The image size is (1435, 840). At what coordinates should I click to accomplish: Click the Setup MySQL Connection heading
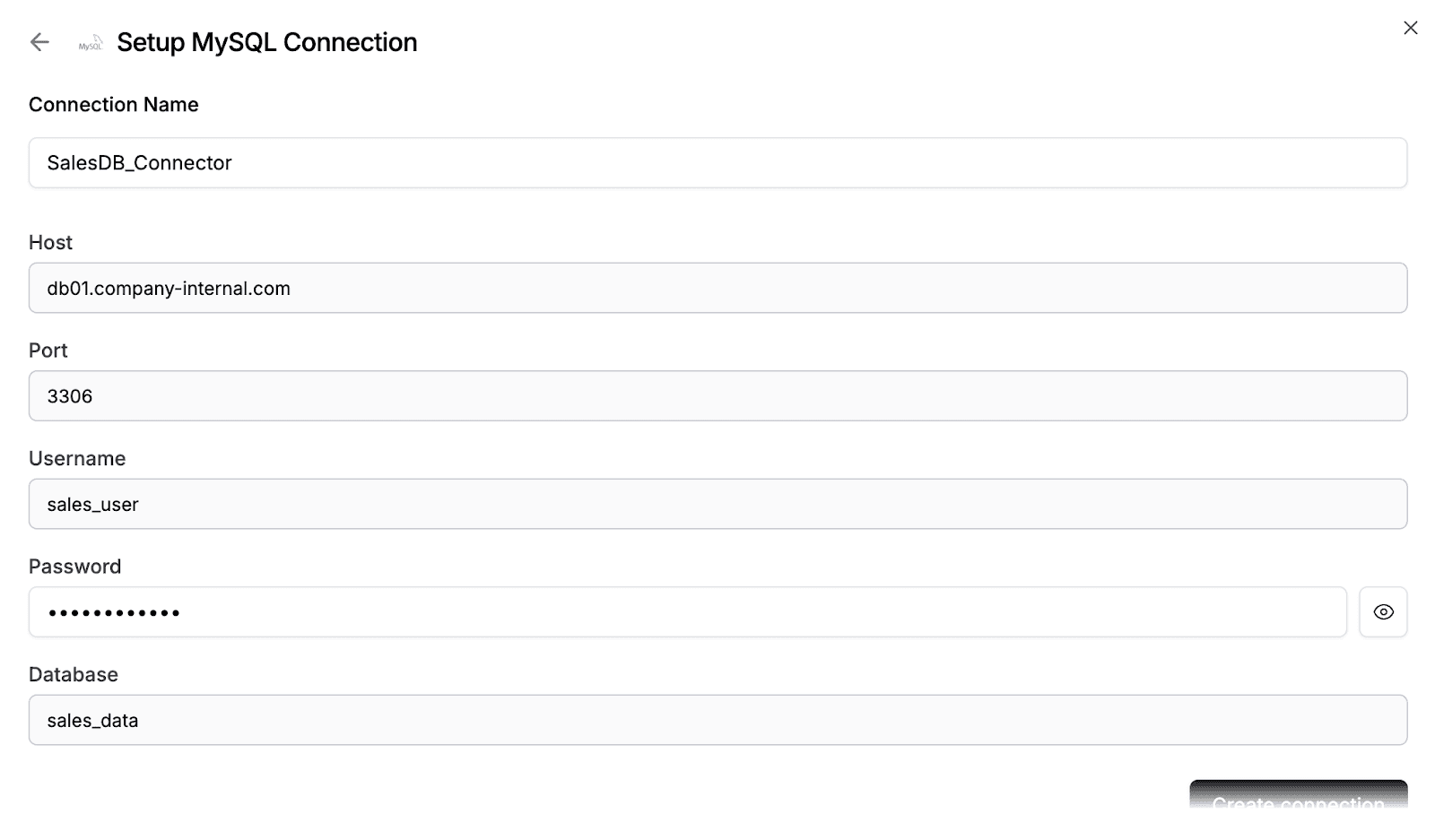pos(267,42)
